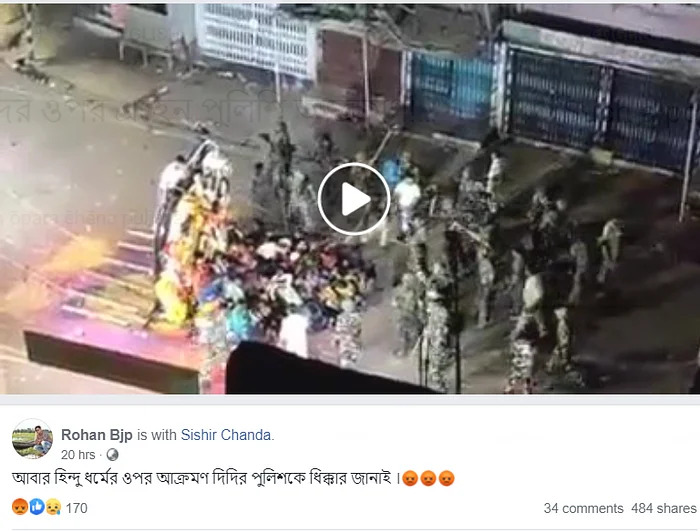The image size is (700, 531).
Task: Click the globe public audience icon
Action: [112, 455]
